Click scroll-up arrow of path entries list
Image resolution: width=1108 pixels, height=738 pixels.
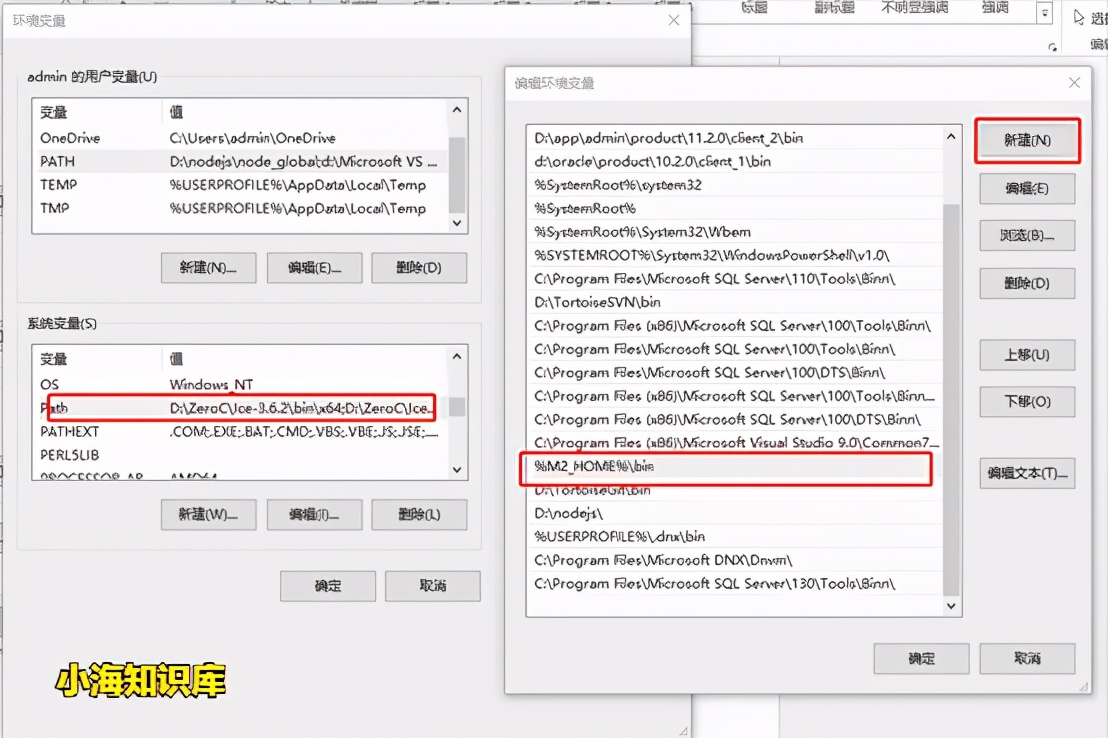[951, 136]
